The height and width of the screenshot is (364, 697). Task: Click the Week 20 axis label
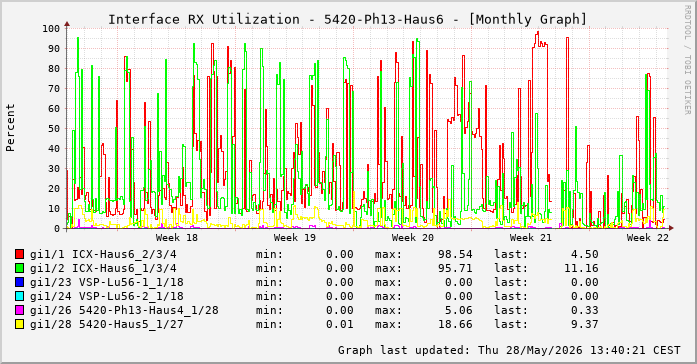pyautogui.click(x=413, y=238)
